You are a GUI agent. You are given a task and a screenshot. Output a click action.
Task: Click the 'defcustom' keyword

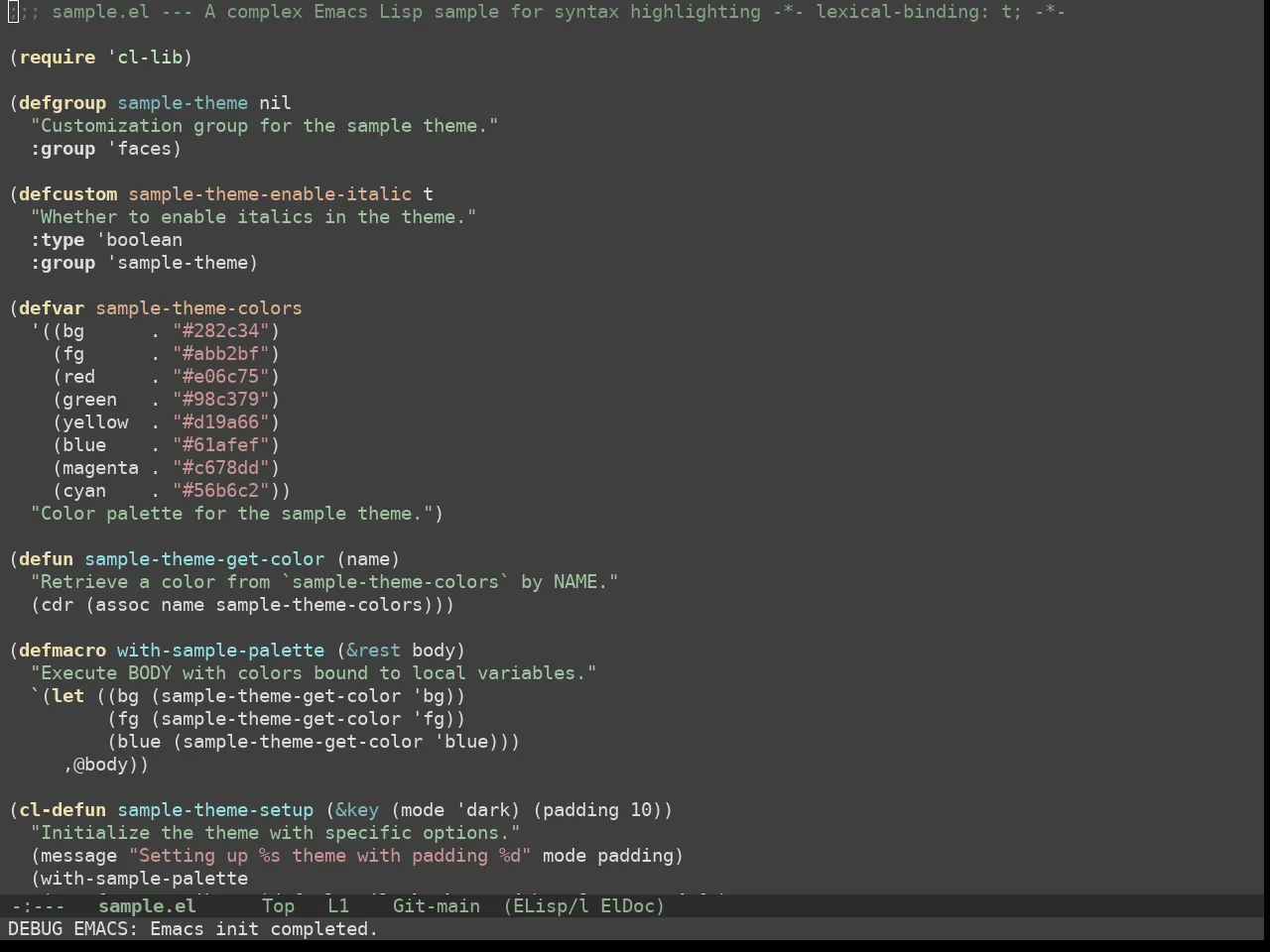(x=67, y=194)
